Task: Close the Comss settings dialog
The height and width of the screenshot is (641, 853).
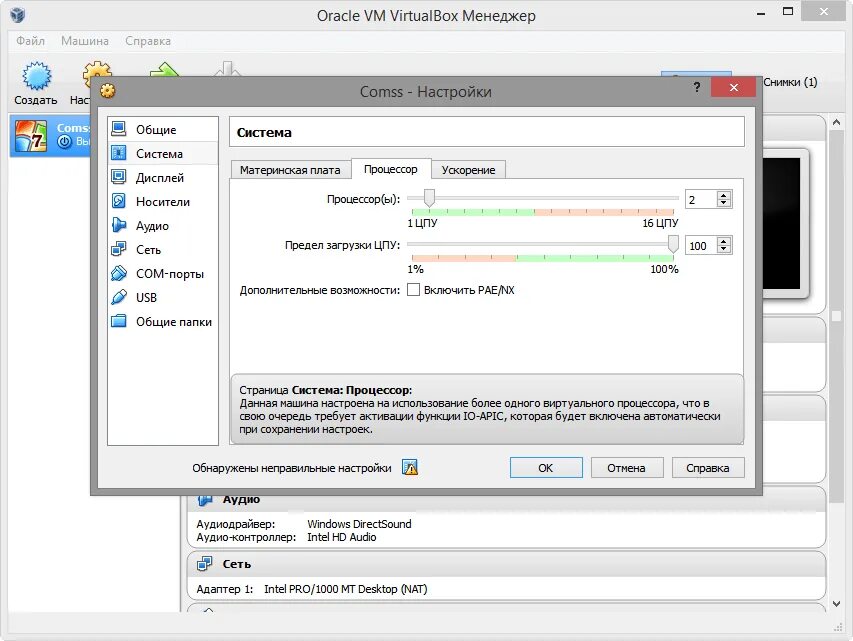Action: [x=733, y=87]
